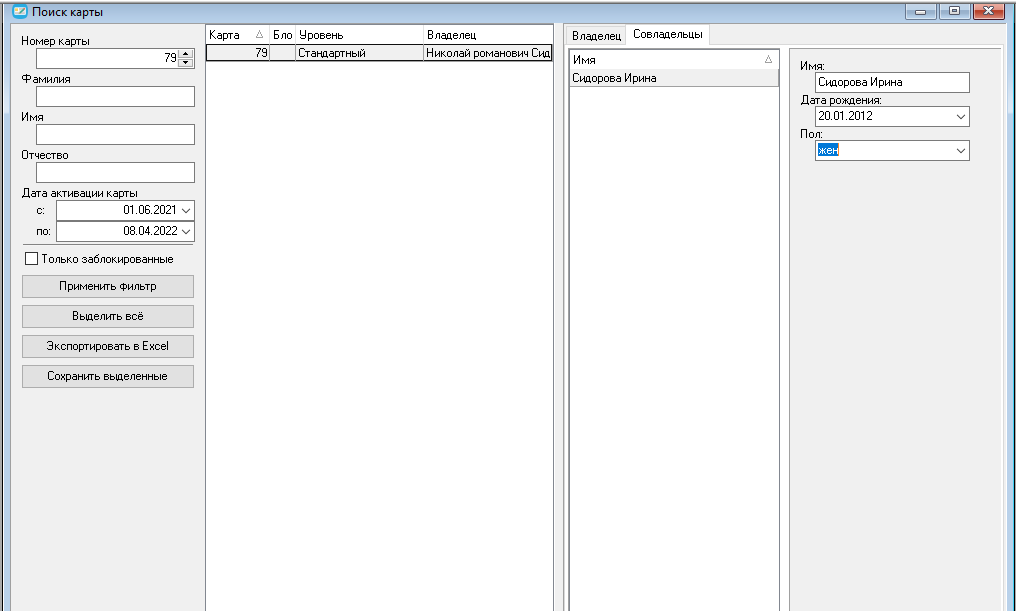Screen dimensions: 1016x611
Task: Focus the Номер карты input field
Action: click(108, 58)
